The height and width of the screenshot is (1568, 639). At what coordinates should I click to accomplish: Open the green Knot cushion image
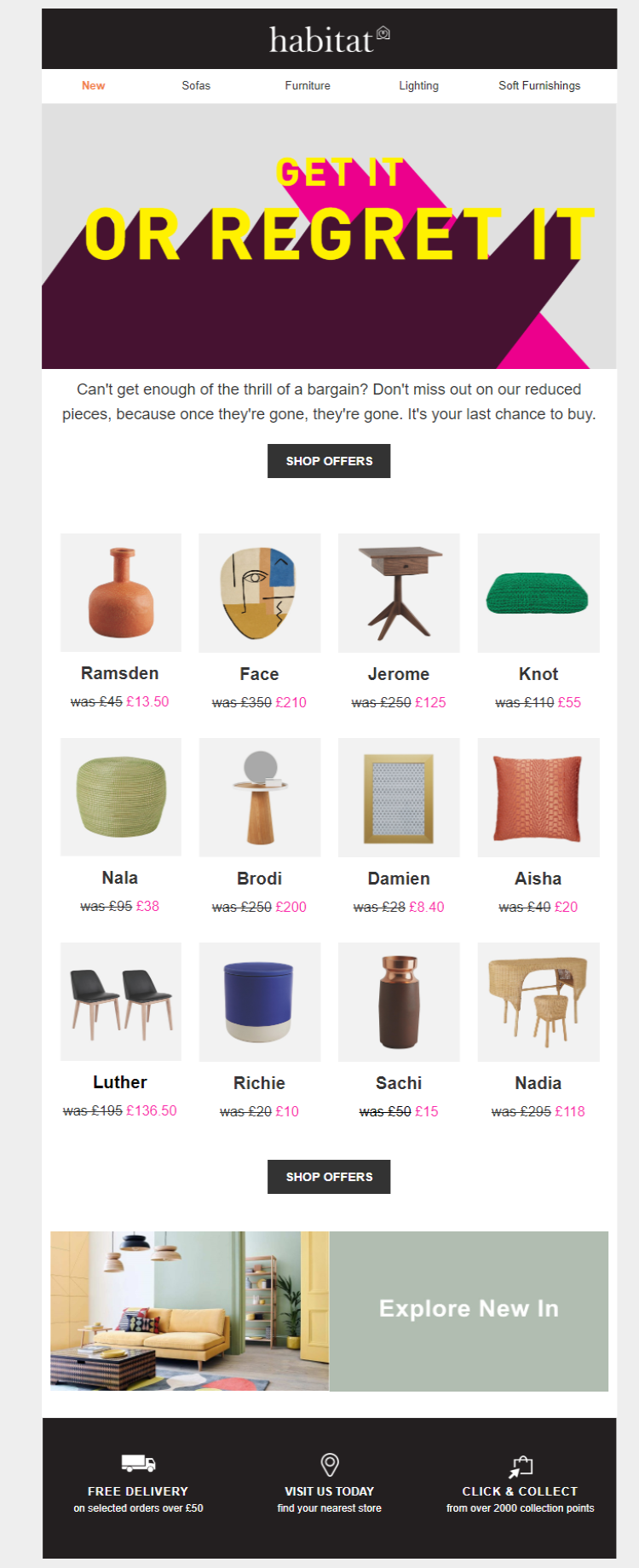pyautogui.click(x=538, y=593)
